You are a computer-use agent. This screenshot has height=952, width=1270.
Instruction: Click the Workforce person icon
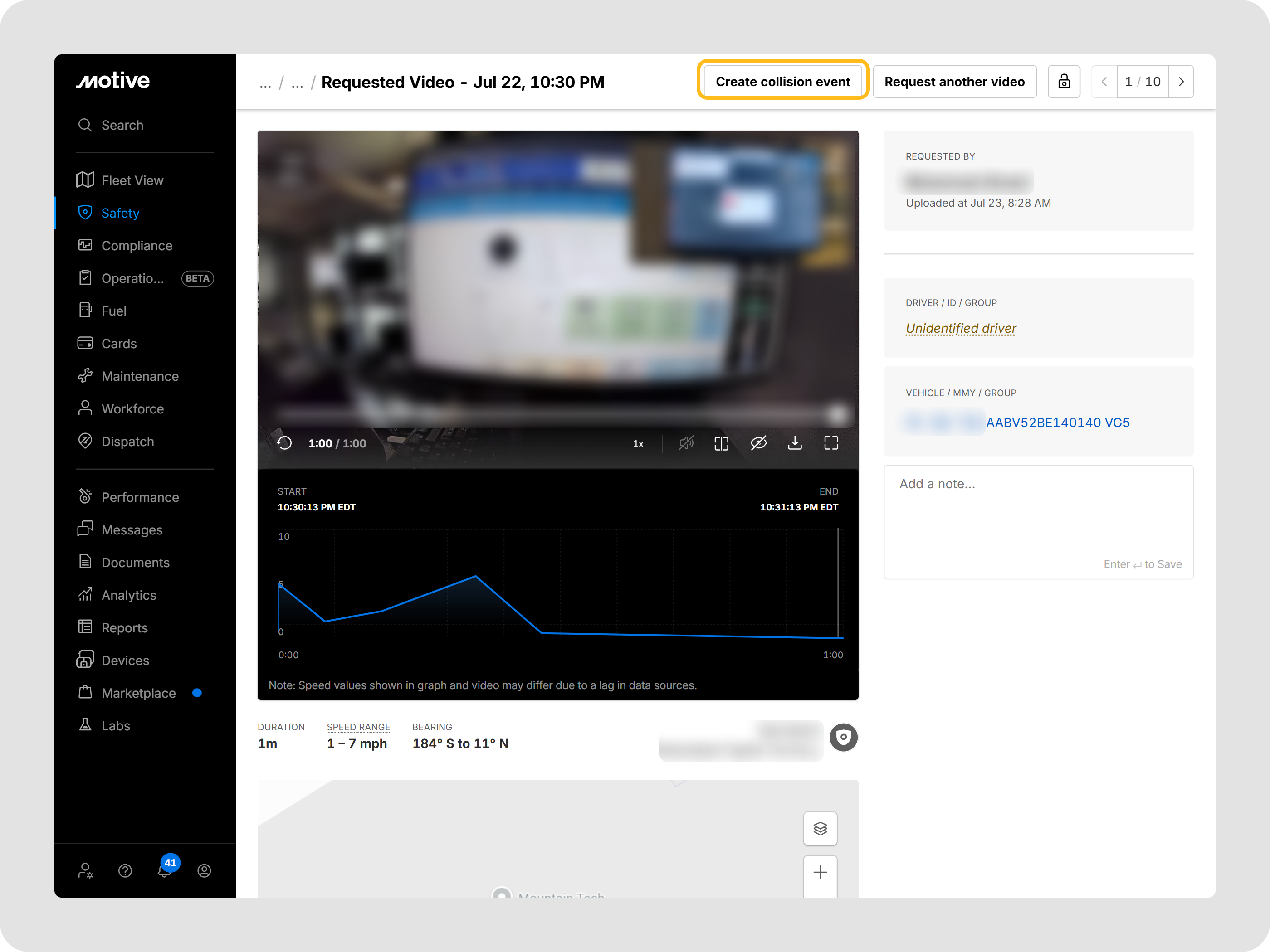coord(85,408)
